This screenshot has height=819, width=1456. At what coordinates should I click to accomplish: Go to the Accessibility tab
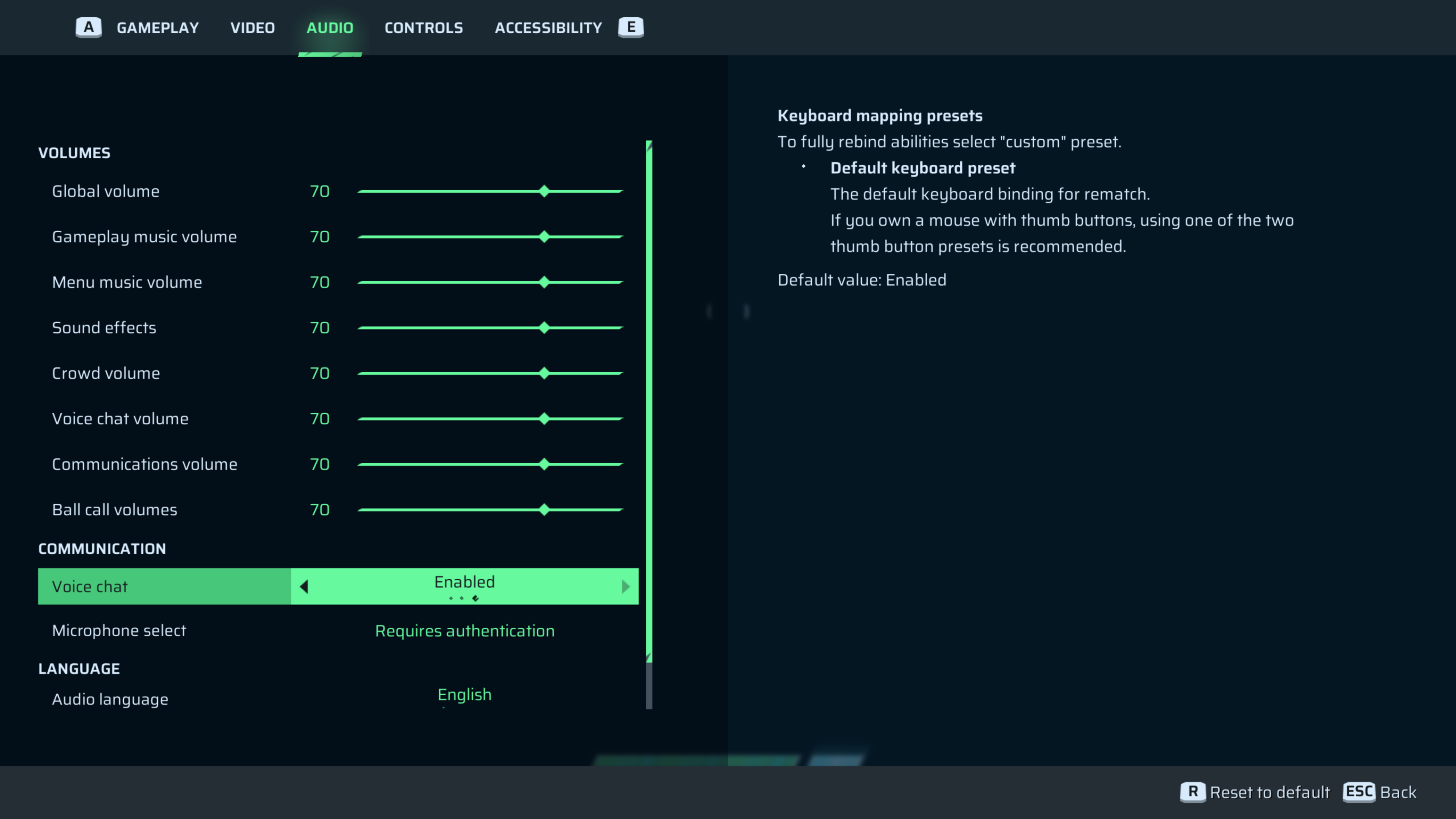548,27
